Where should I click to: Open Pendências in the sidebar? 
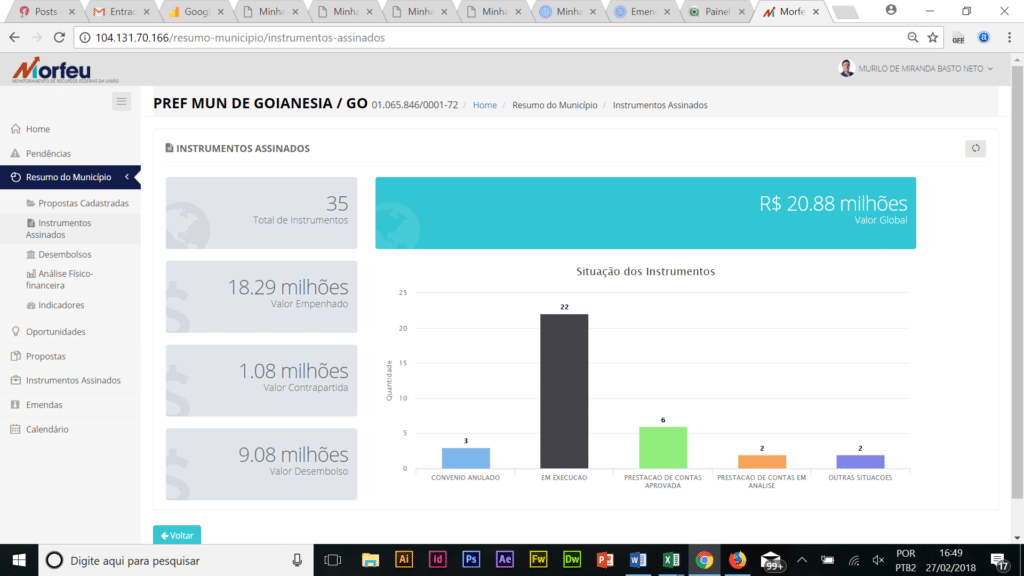(48, 154)
